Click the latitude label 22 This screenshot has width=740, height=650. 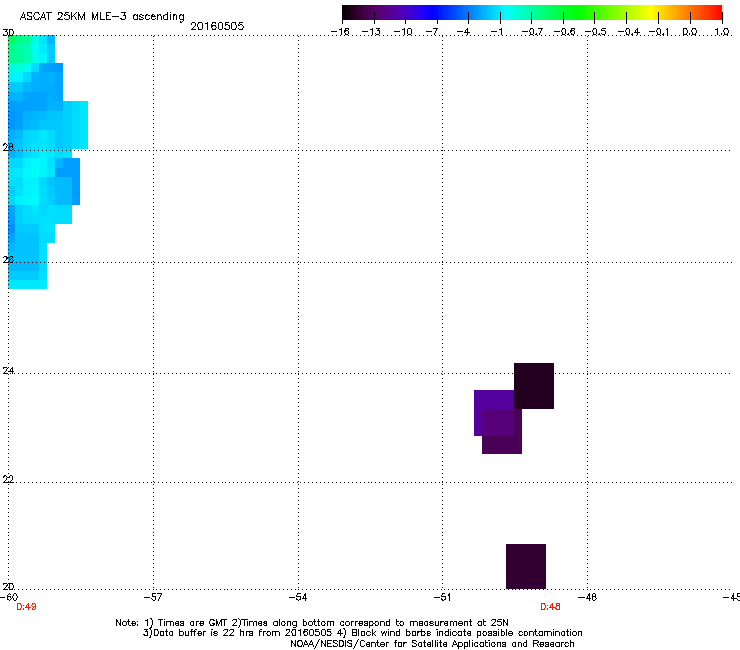point(8,479)
